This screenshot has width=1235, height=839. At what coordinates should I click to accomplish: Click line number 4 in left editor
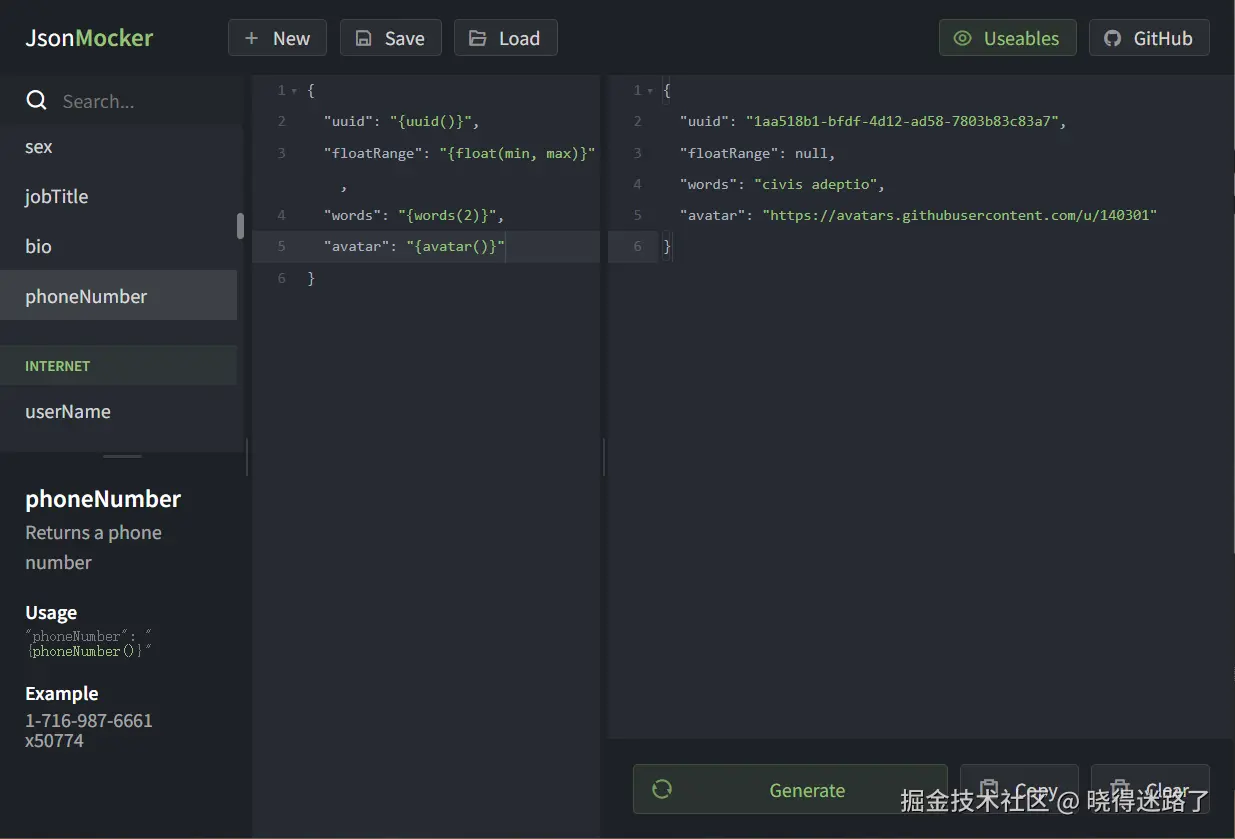point(282,215)
